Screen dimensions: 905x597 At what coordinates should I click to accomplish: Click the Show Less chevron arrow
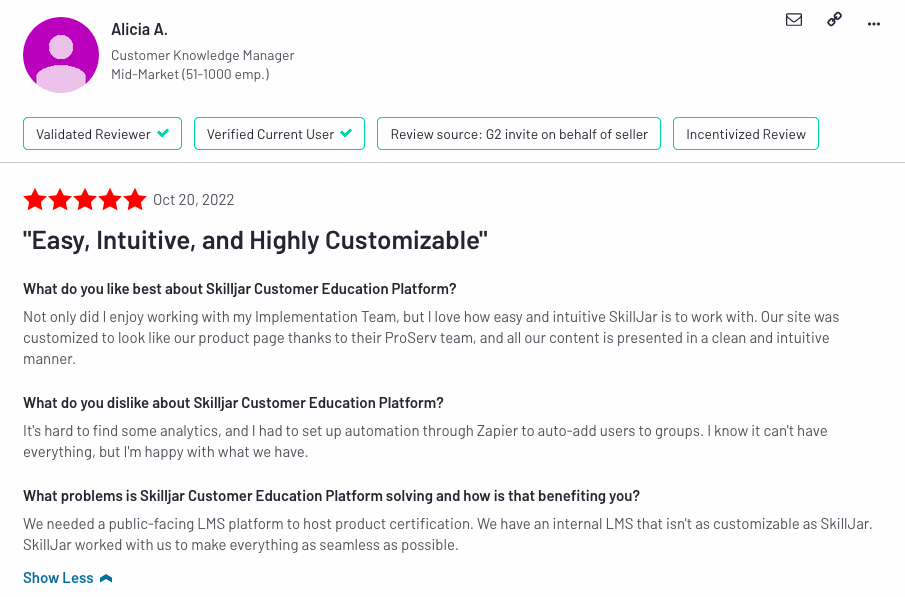click(106, 579)
